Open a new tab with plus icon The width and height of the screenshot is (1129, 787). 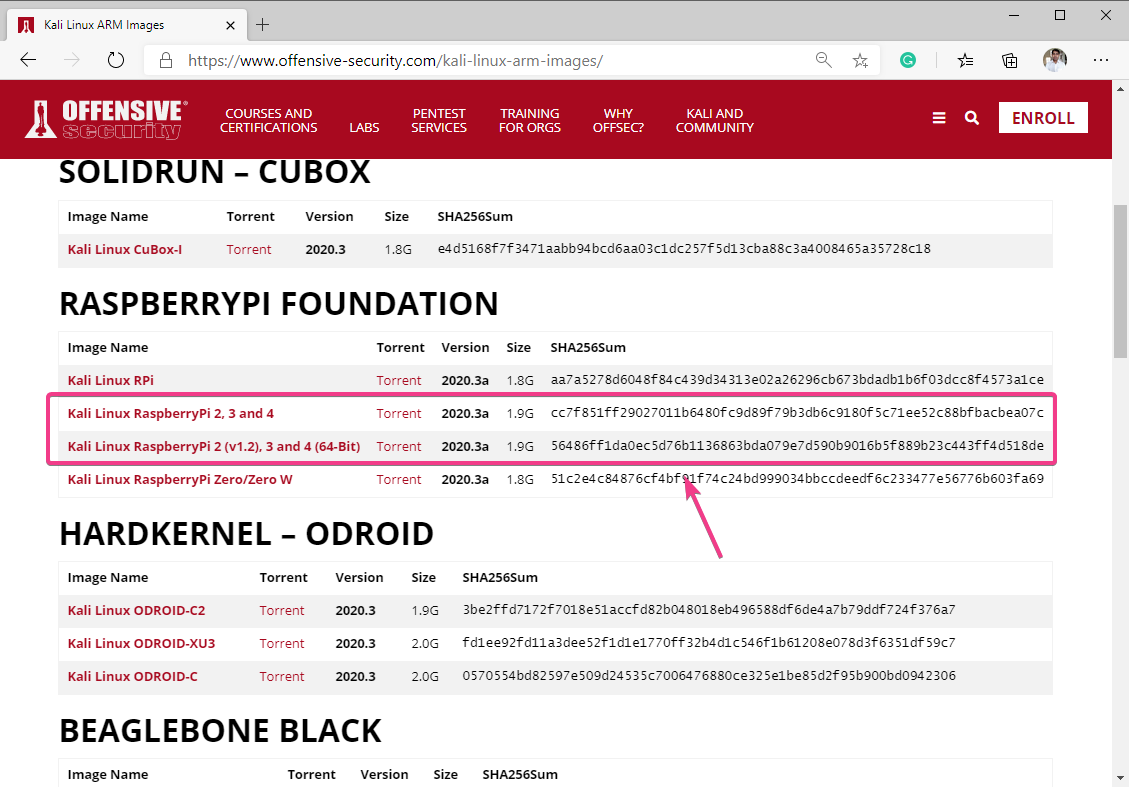[263, 24]
